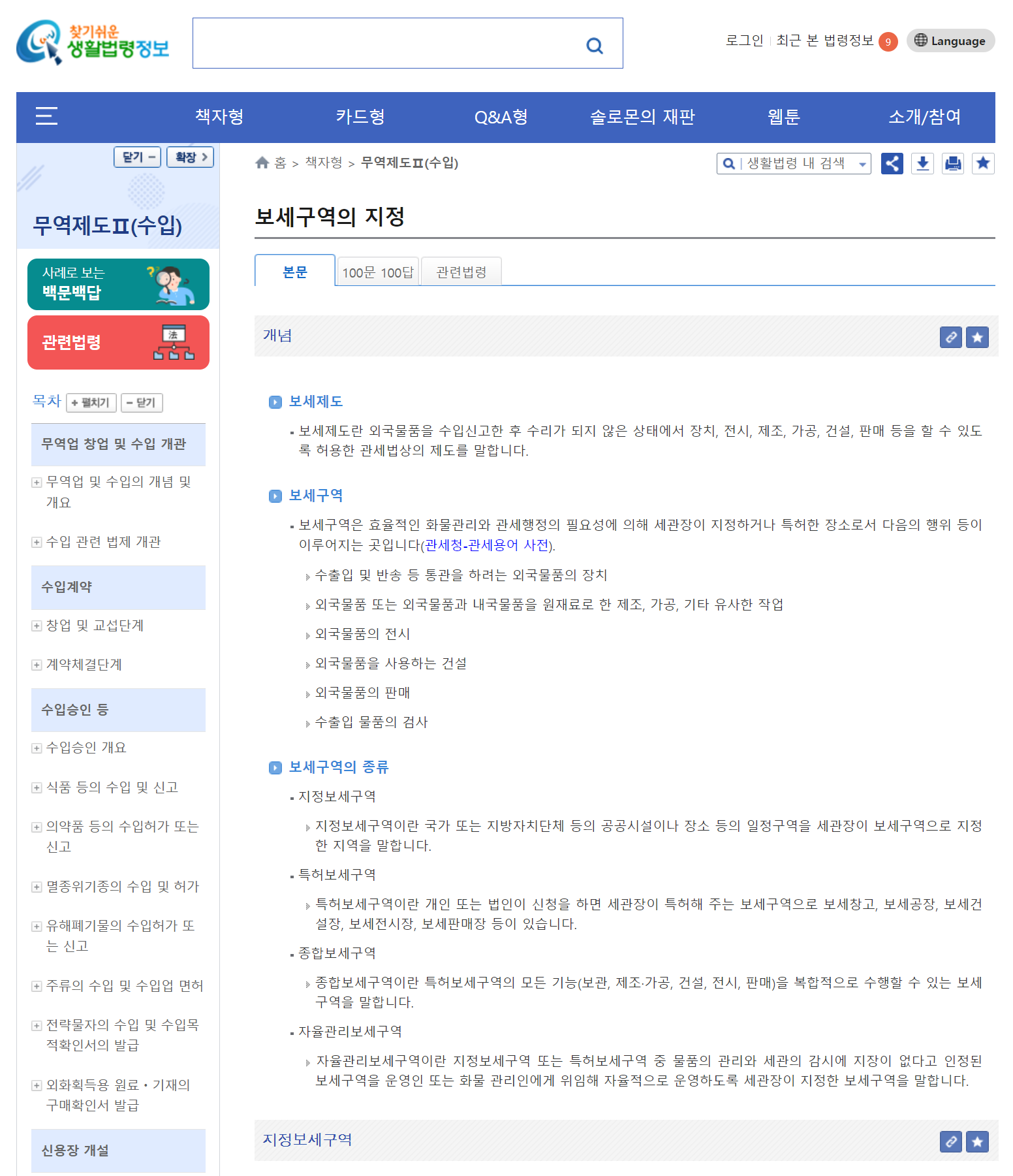This screenshot has height=1176, width=1013.
Task: Click 닫기 button next to 목차
Action: point(142,402)
